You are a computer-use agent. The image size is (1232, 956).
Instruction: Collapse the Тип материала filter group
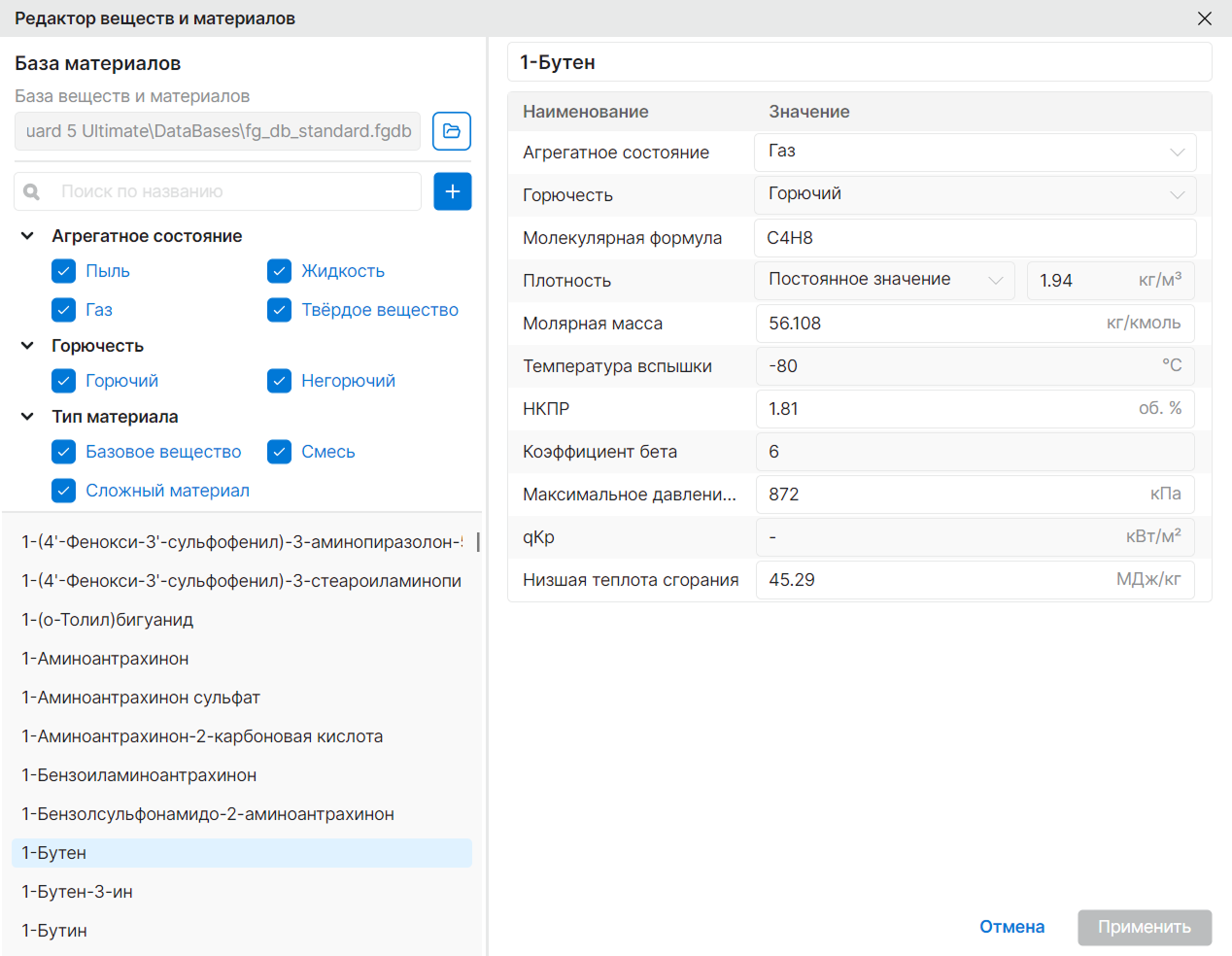[28, 417]
